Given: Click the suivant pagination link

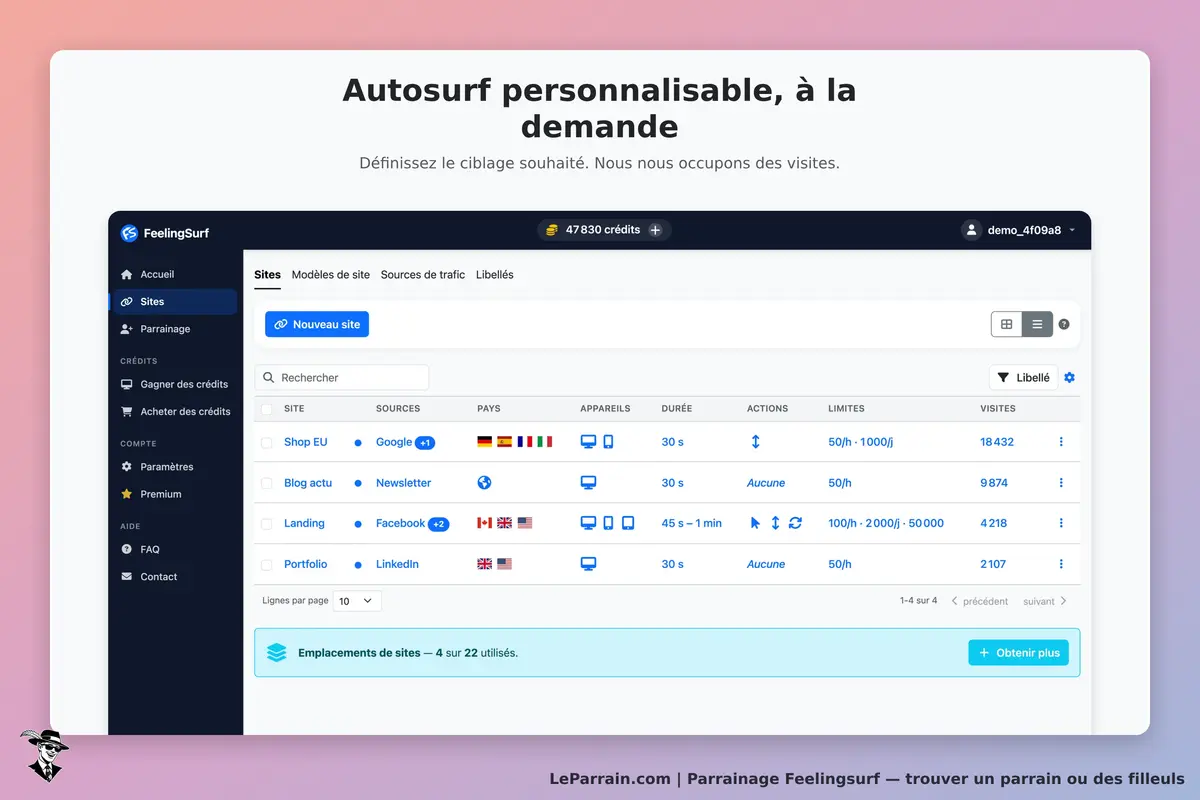Looking at the screenshot, I should tap(1045, 601).
